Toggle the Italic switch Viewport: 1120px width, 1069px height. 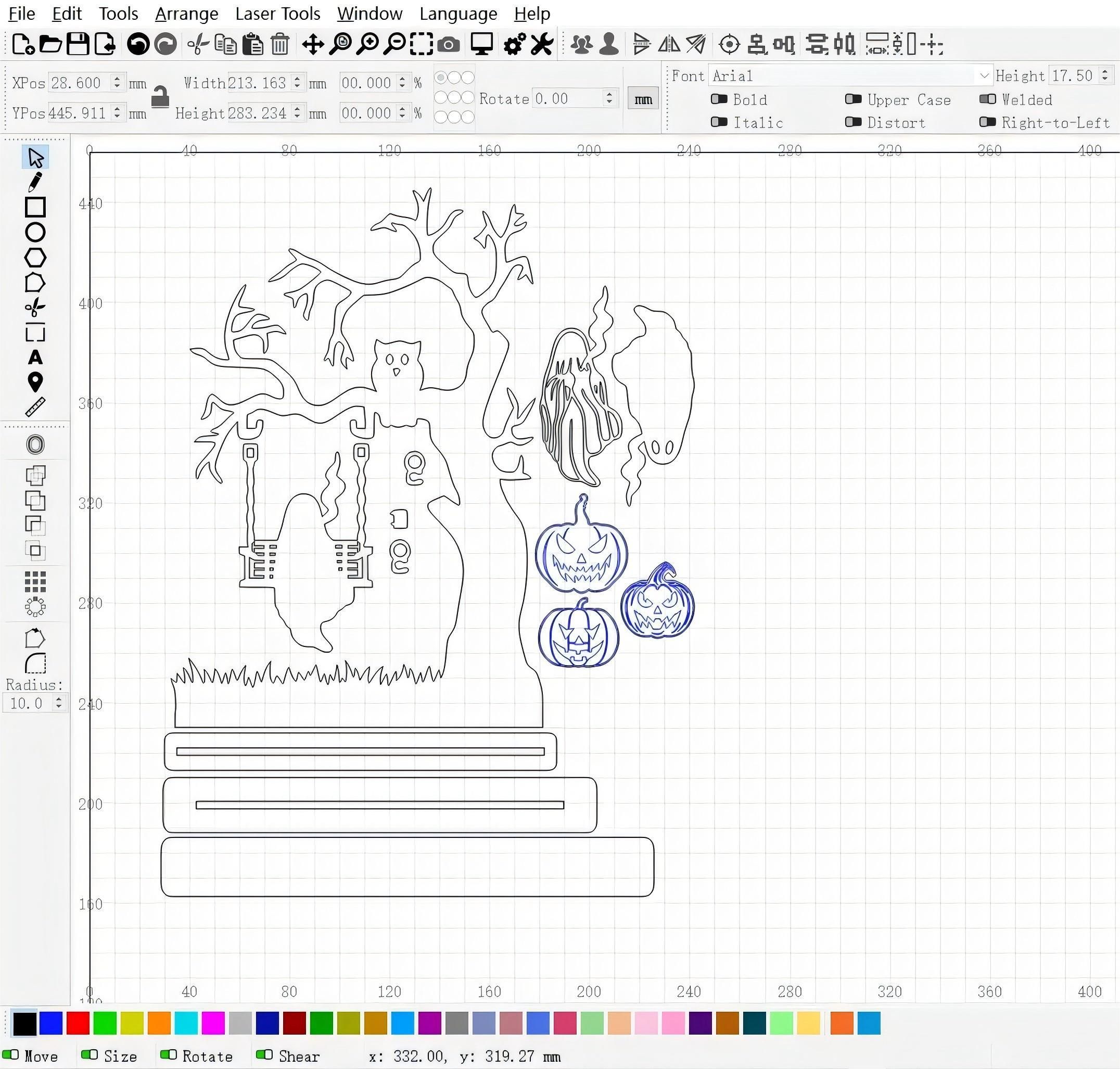[719, 122]
